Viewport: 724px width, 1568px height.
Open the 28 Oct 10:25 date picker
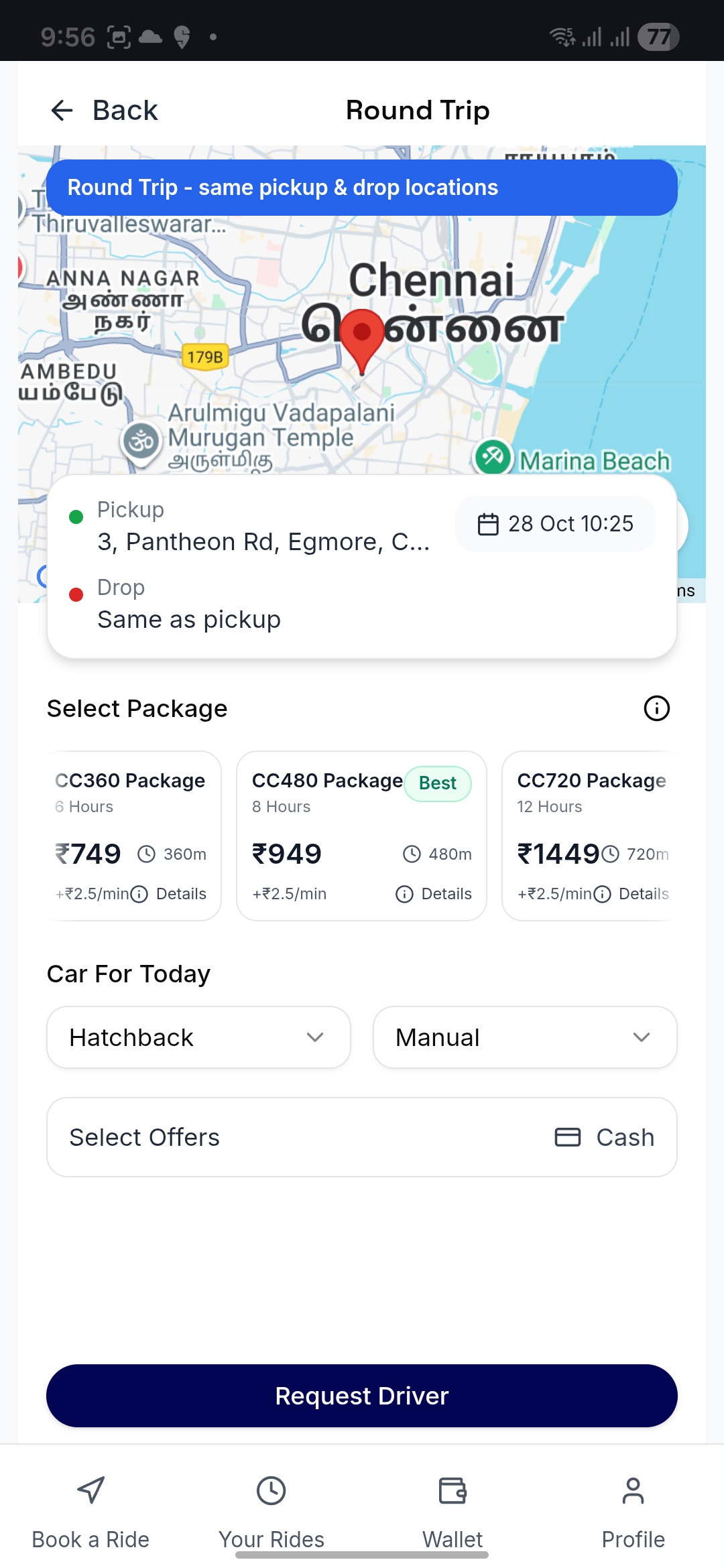tap(555, 524)
